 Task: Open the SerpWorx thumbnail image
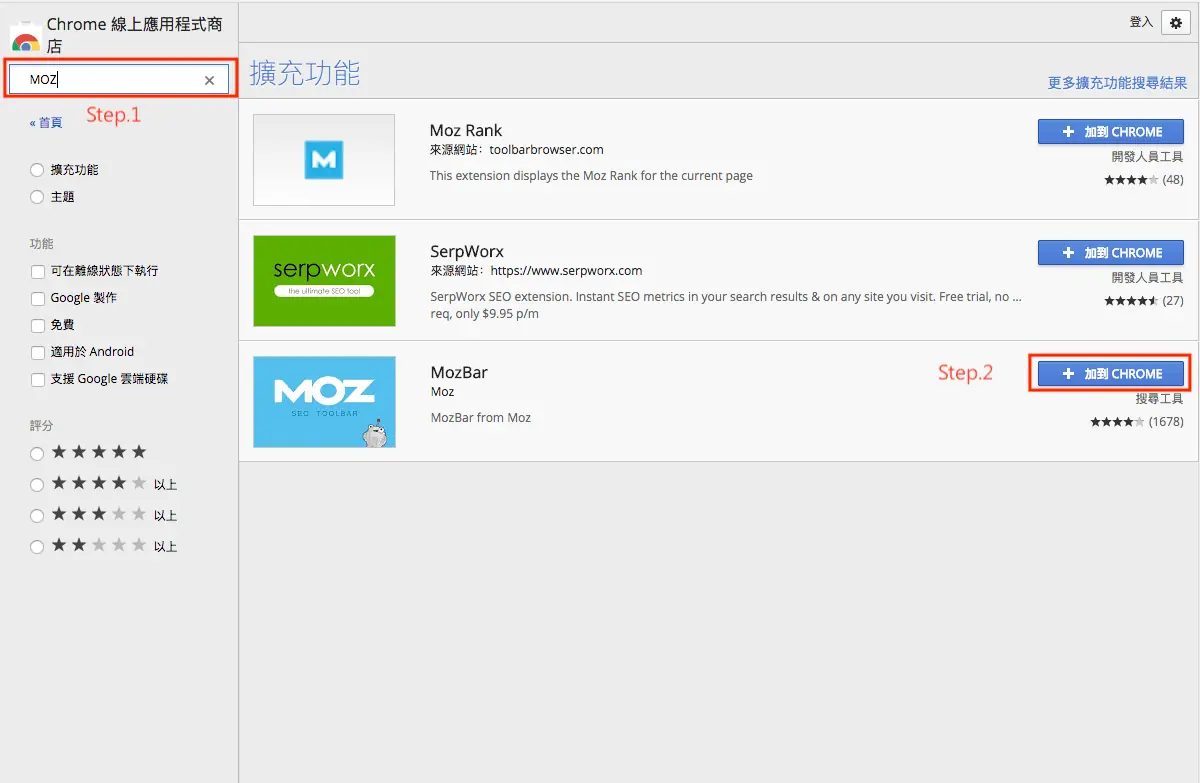click(x=324, y=281)
